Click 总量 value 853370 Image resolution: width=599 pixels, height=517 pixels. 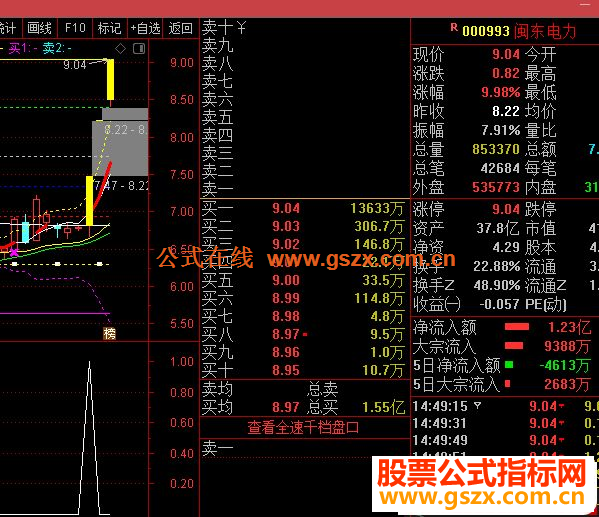pyautogui.click(x=496, y=149)
